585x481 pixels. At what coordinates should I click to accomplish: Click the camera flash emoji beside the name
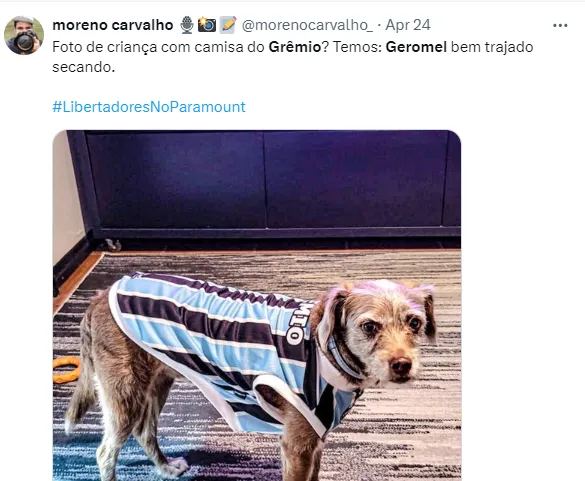[207, 25]
